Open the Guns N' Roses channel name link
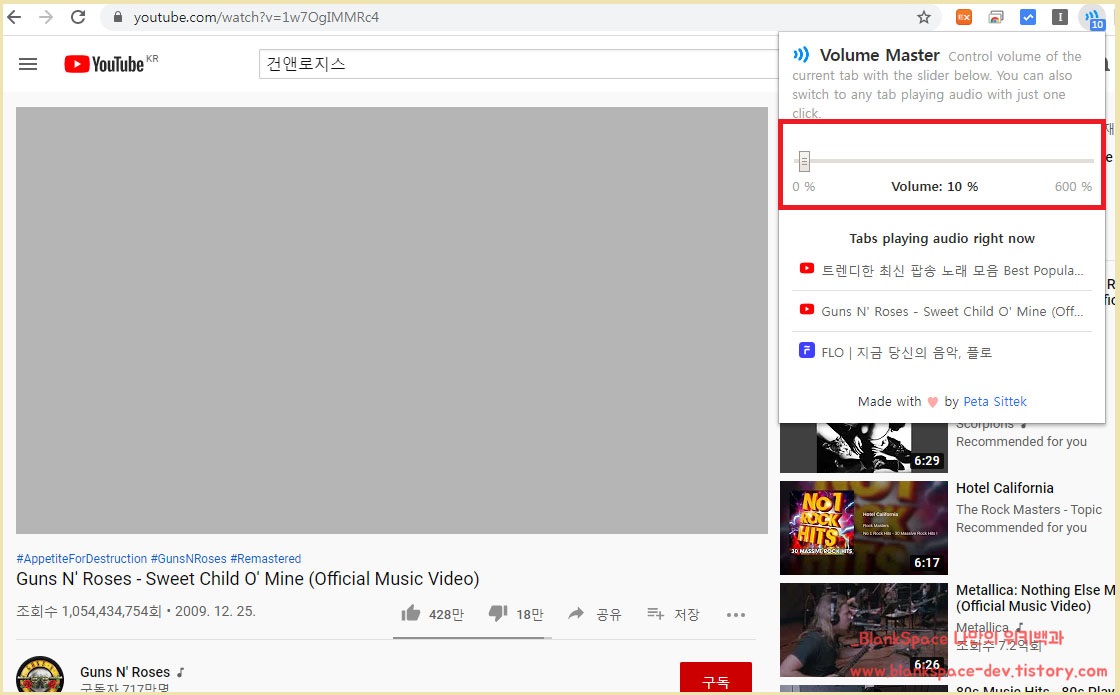This screenshot has height=695, width=1120. pos(125,672)
